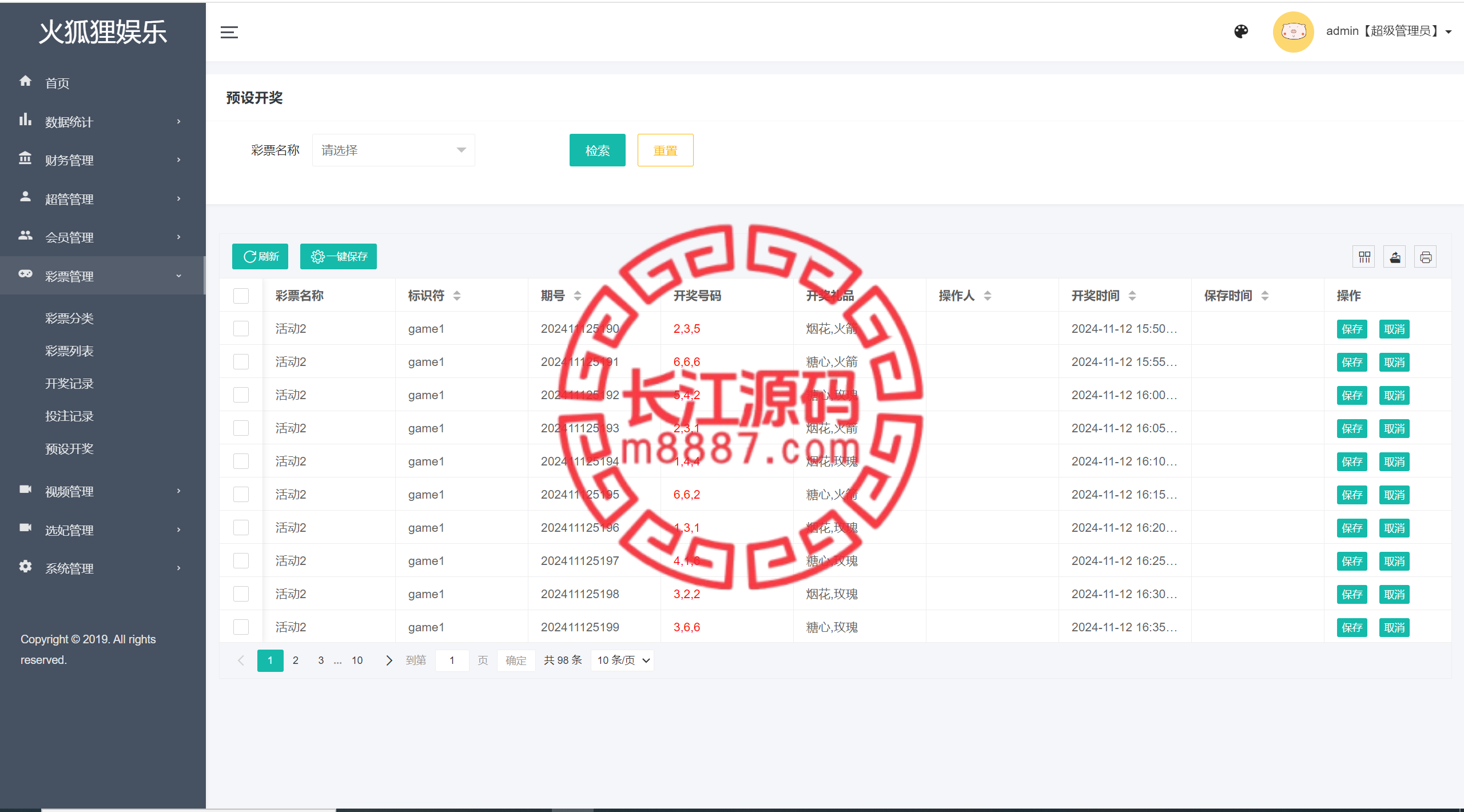The width and height of the screenshot is (1464, 812).
Task: Click the admin avatar picture
Action: tap(1293, 31)
